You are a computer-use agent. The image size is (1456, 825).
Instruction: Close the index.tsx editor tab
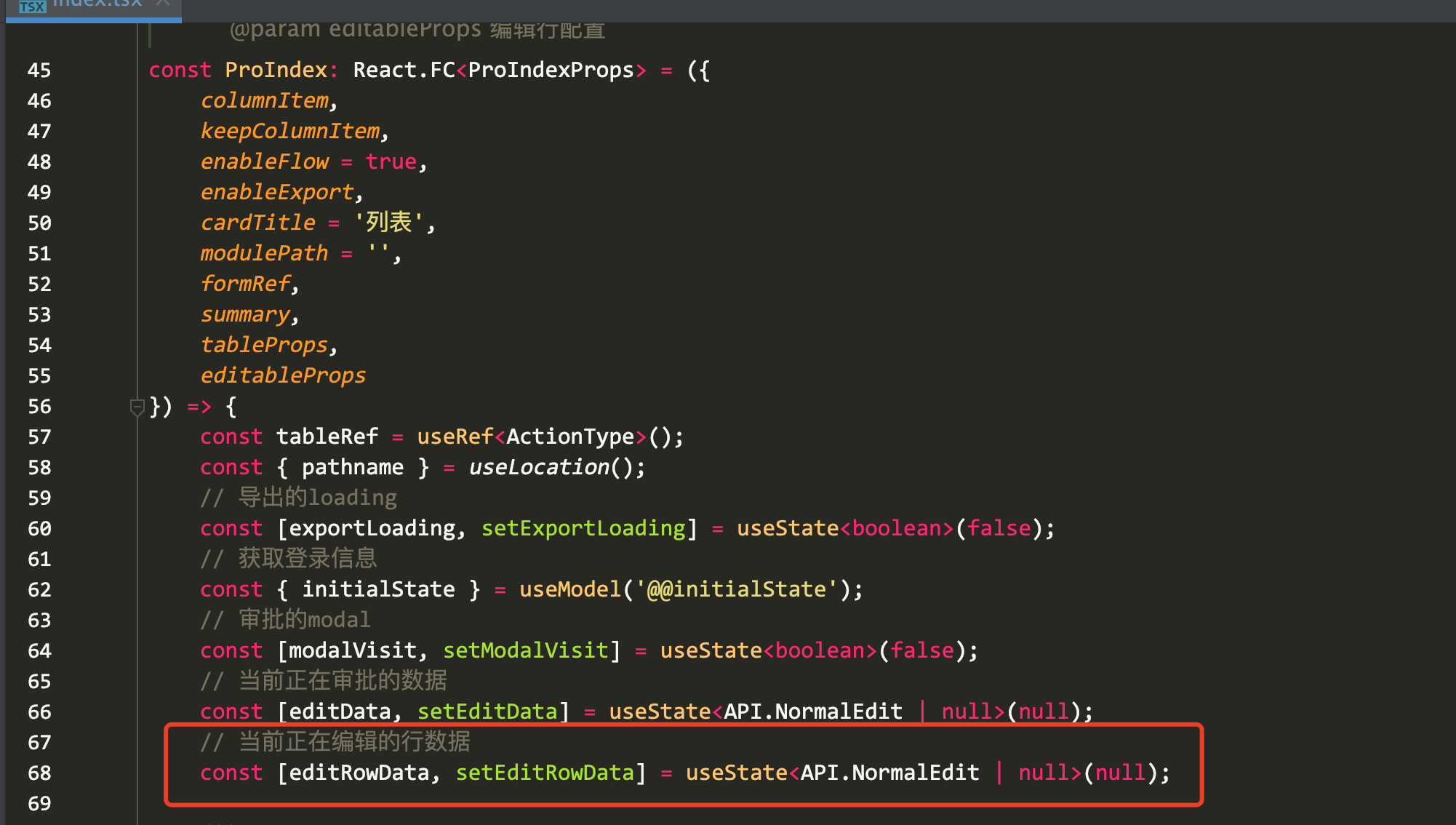(164, 4)
